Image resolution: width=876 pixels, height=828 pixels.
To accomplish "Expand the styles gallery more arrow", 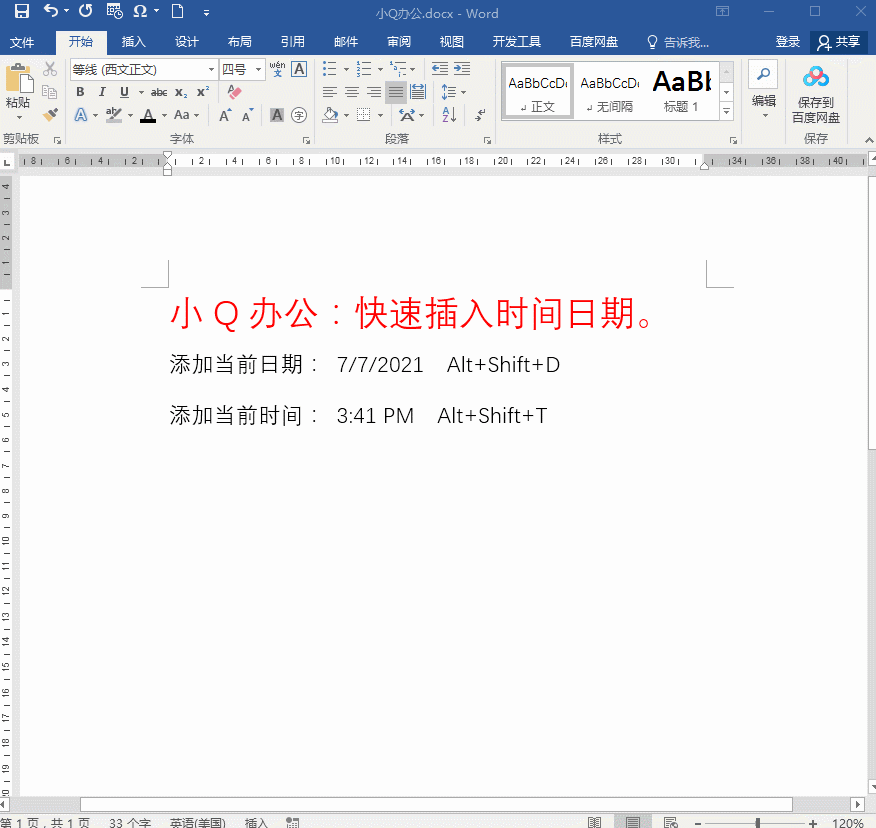I will pos(726,111).
